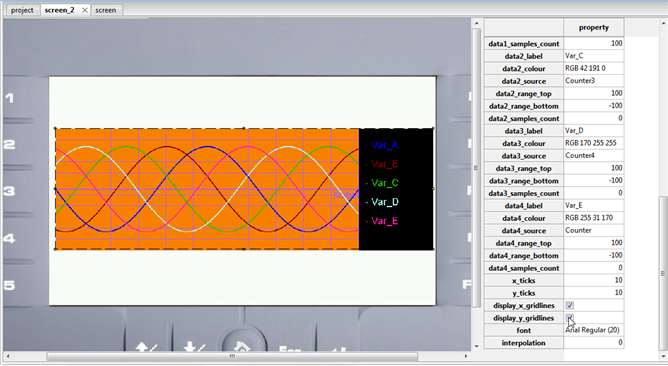
Task: Click the property column header
Action: (x=594, y=28)
